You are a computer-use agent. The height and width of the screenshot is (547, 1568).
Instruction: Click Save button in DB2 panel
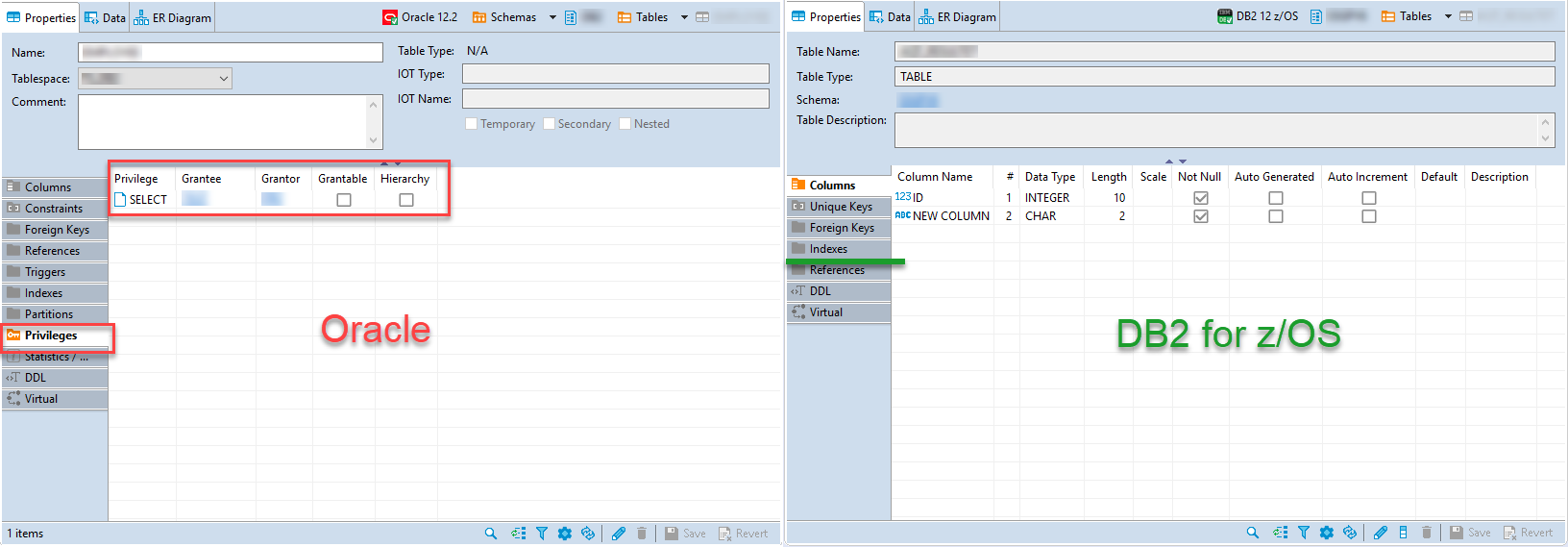click(1470, 533)
